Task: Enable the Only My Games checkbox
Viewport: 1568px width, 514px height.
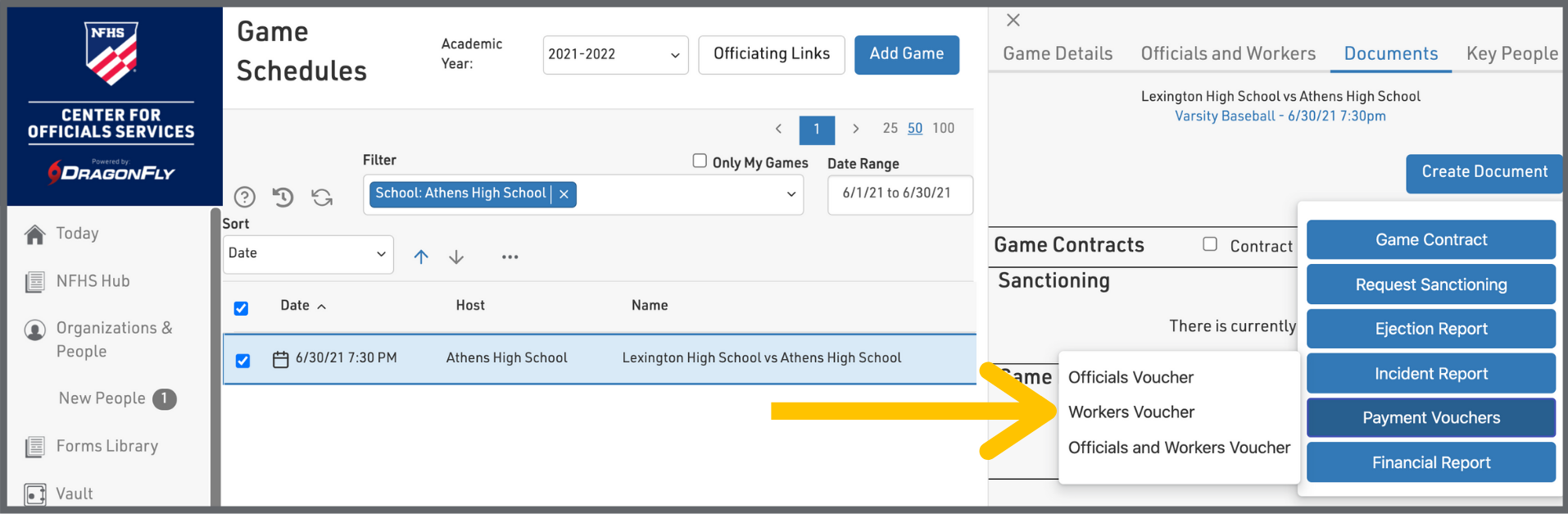Action: [700, 161]
